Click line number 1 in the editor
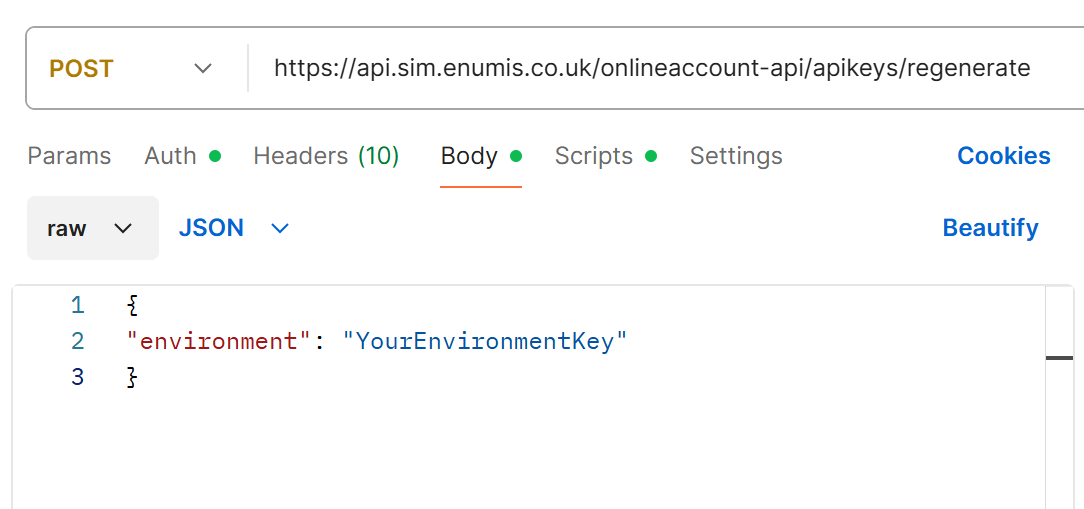The image size is (1084, 509). point(78,305)
